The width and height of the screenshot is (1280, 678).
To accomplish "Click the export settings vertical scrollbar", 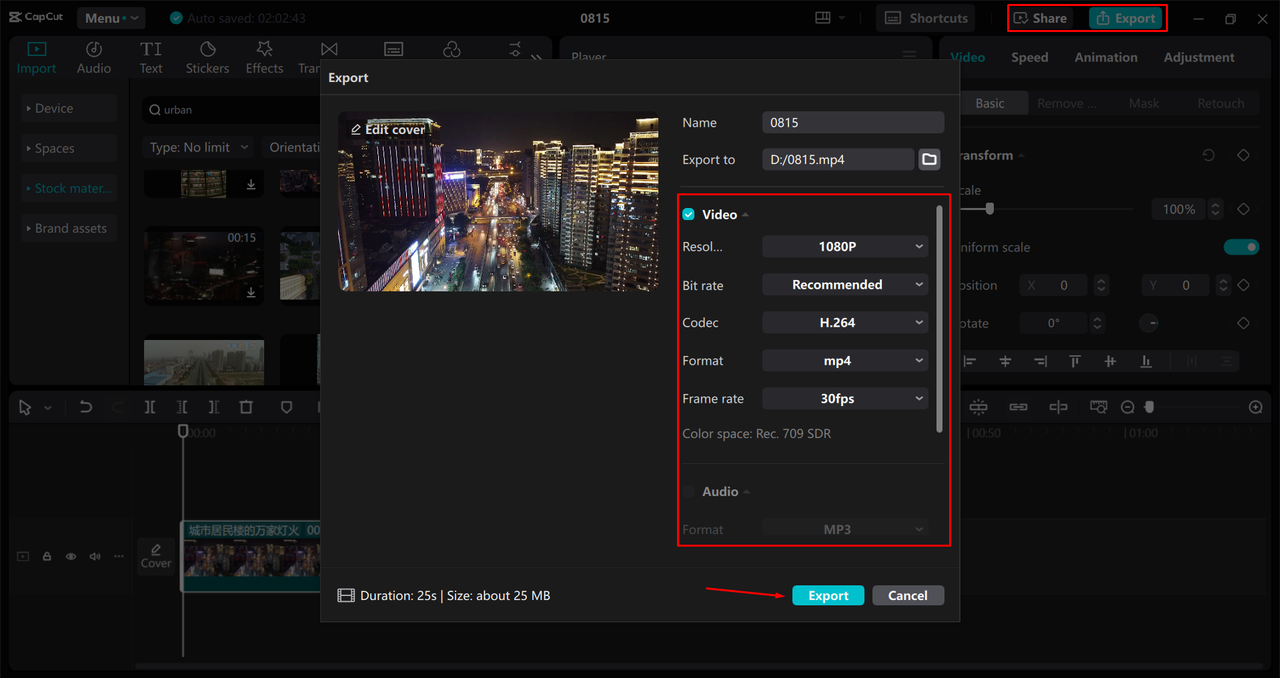I will point(939,319).
